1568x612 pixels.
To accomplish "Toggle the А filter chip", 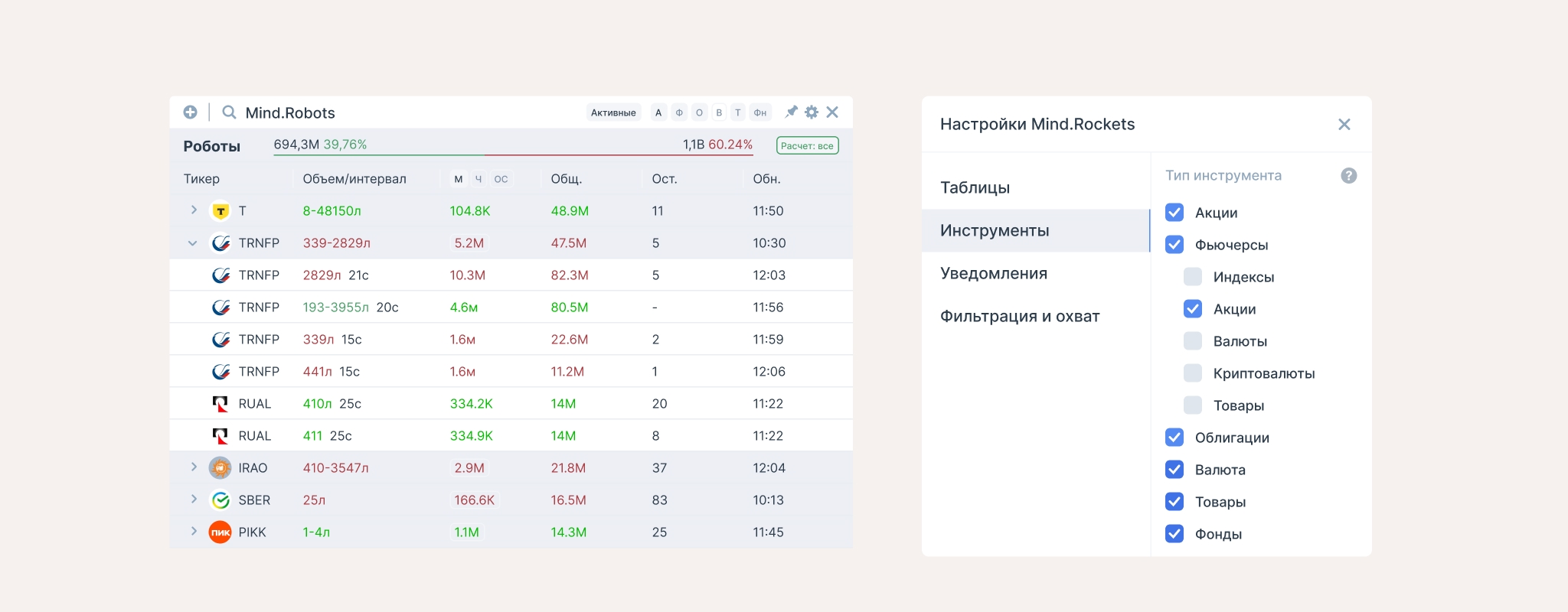I will 658,112.
